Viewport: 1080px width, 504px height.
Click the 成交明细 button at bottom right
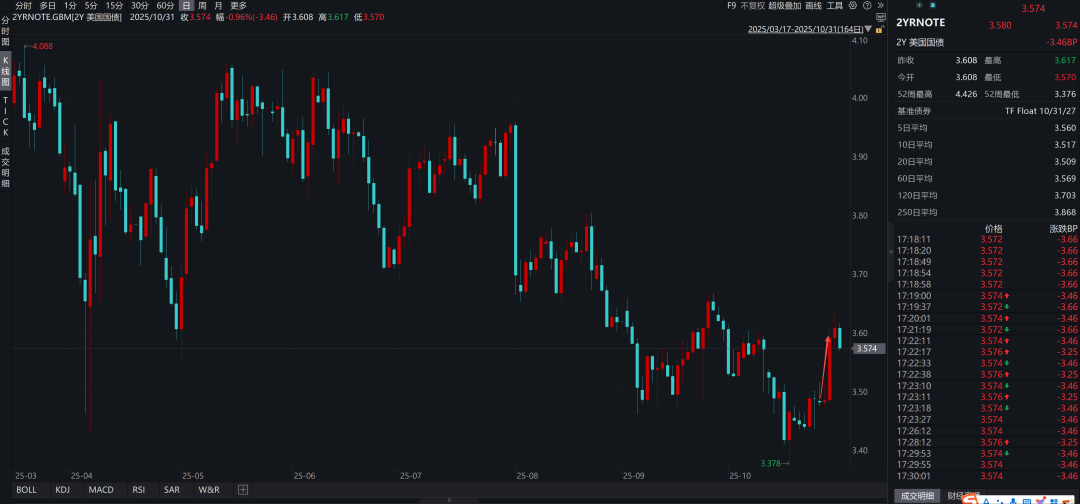(917, 496)
